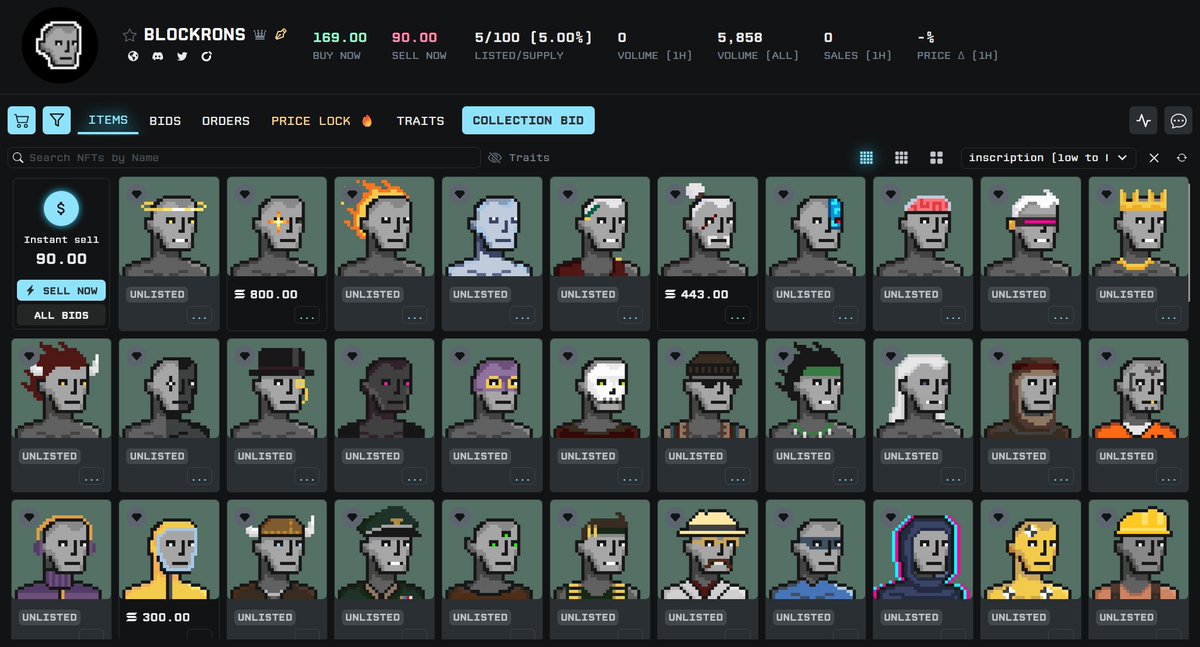Heart the halo Blockron card

pos(137,195)
